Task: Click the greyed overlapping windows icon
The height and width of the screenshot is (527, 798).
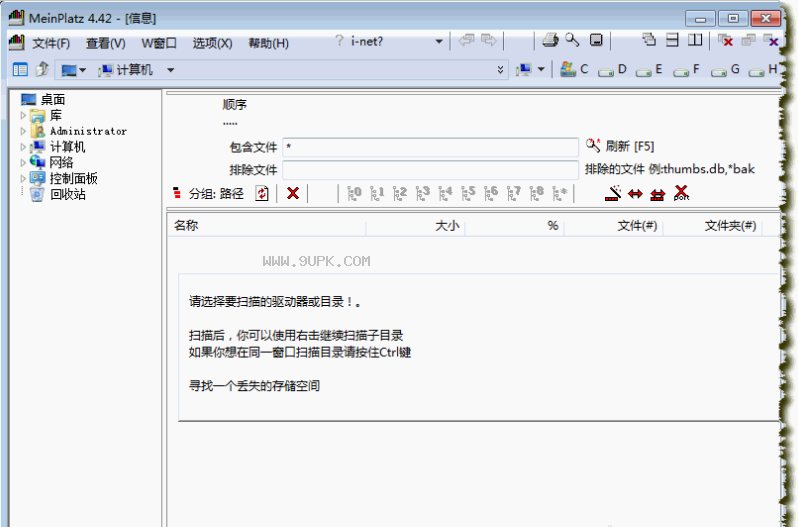Action: click(748, 40)
